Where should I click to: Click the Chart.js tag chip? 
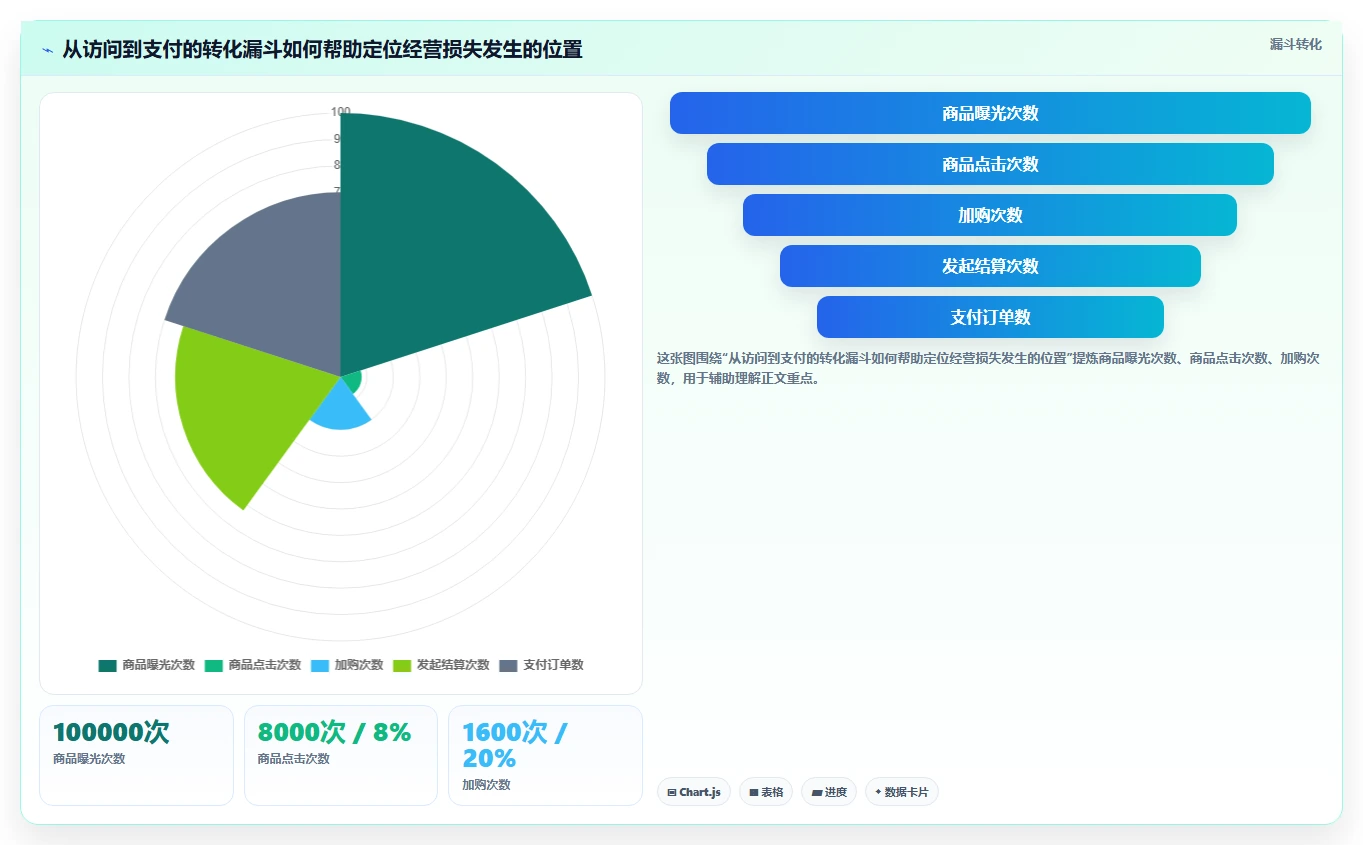[x=694, y=792]
